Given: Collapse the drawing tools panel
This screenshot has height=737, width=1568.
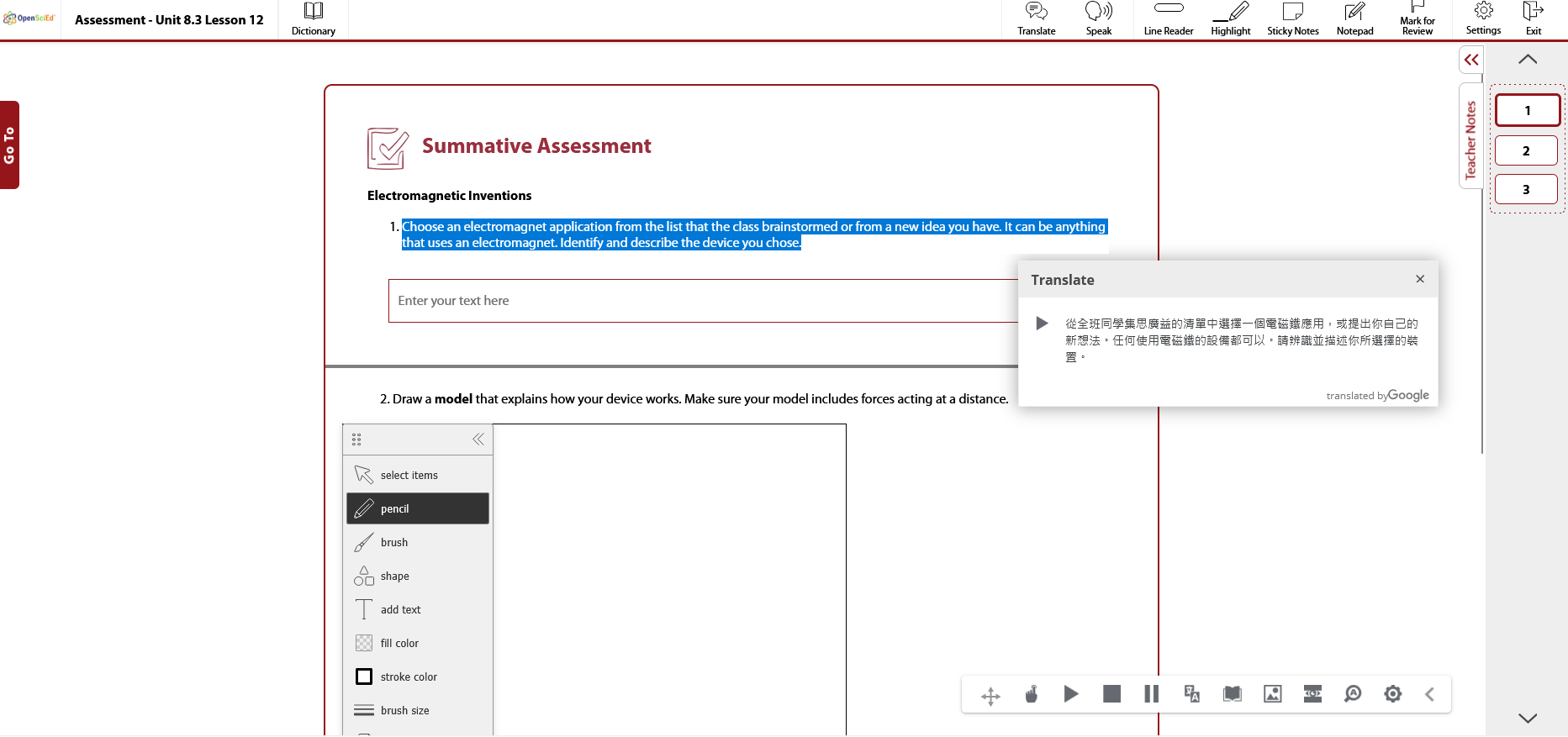Looking at the screenshot, I should 478,439.
